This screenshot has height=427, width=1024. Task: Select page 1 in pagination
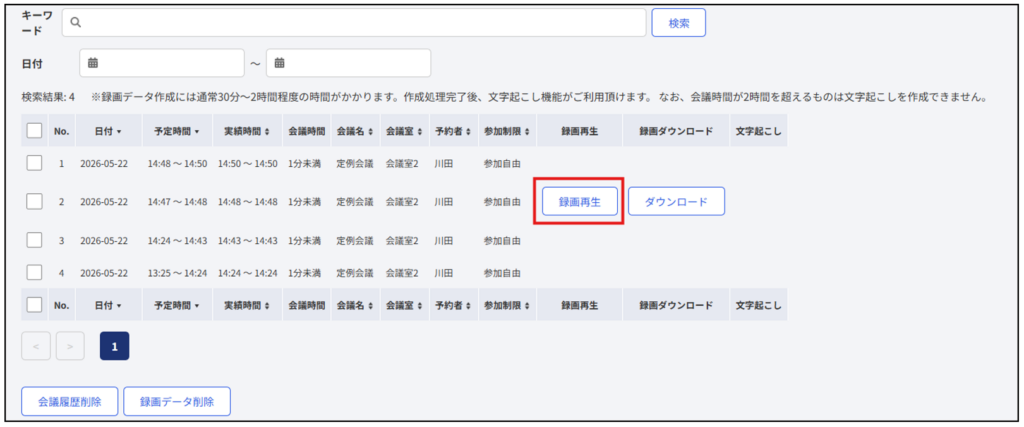click(x=114, y=347)
